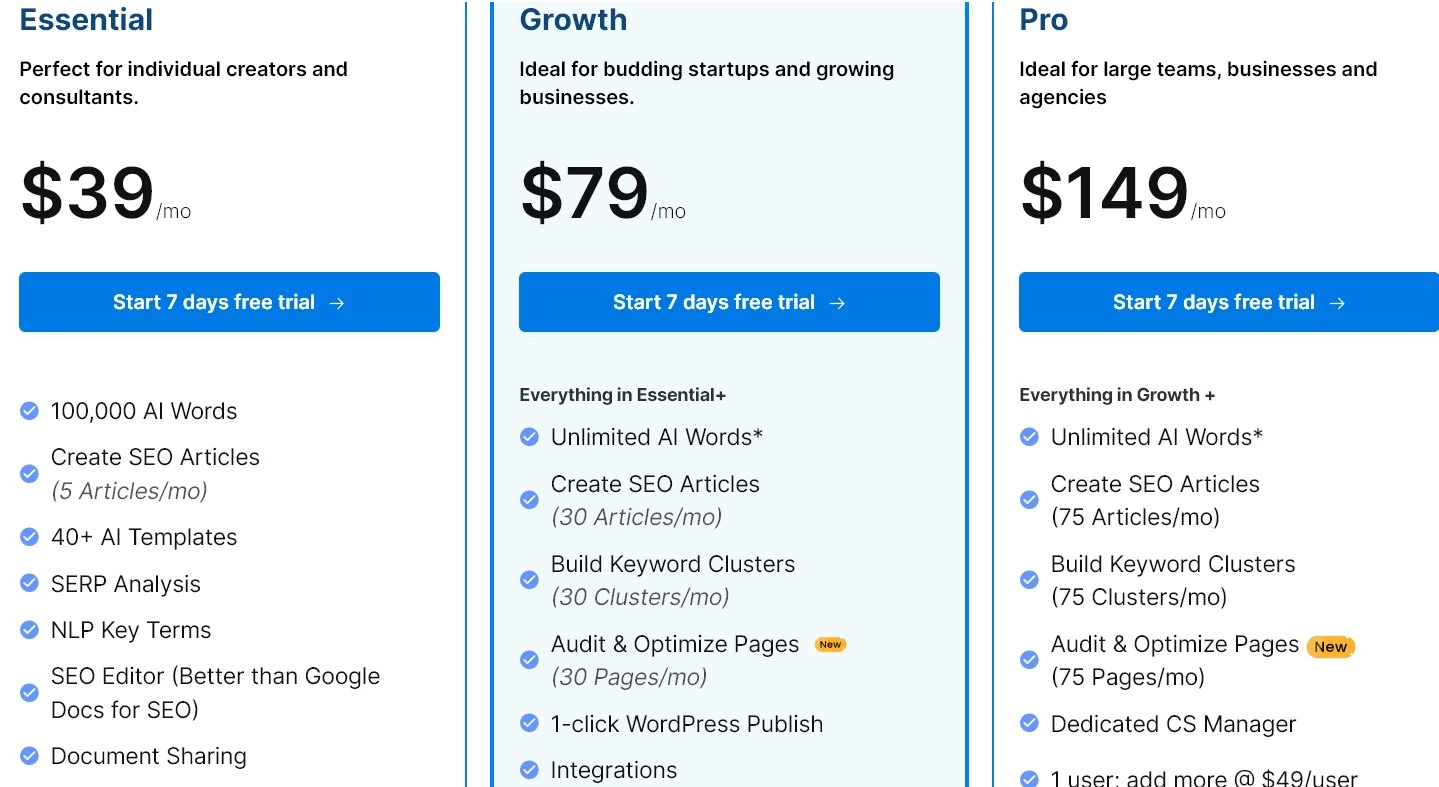Screen dimensions: 1439x787
Task: Select the Growth plan heading
Action: (x=573, y=19)
